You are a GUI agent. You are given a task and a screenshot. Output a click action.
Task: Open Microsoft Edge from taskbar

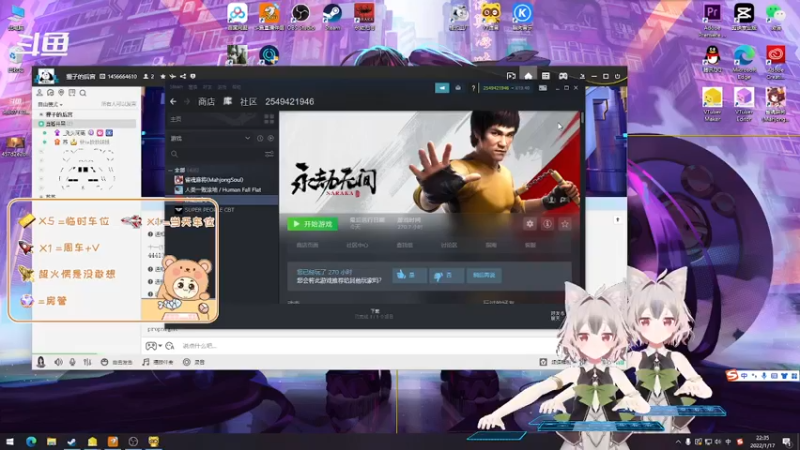click(31, 441)
